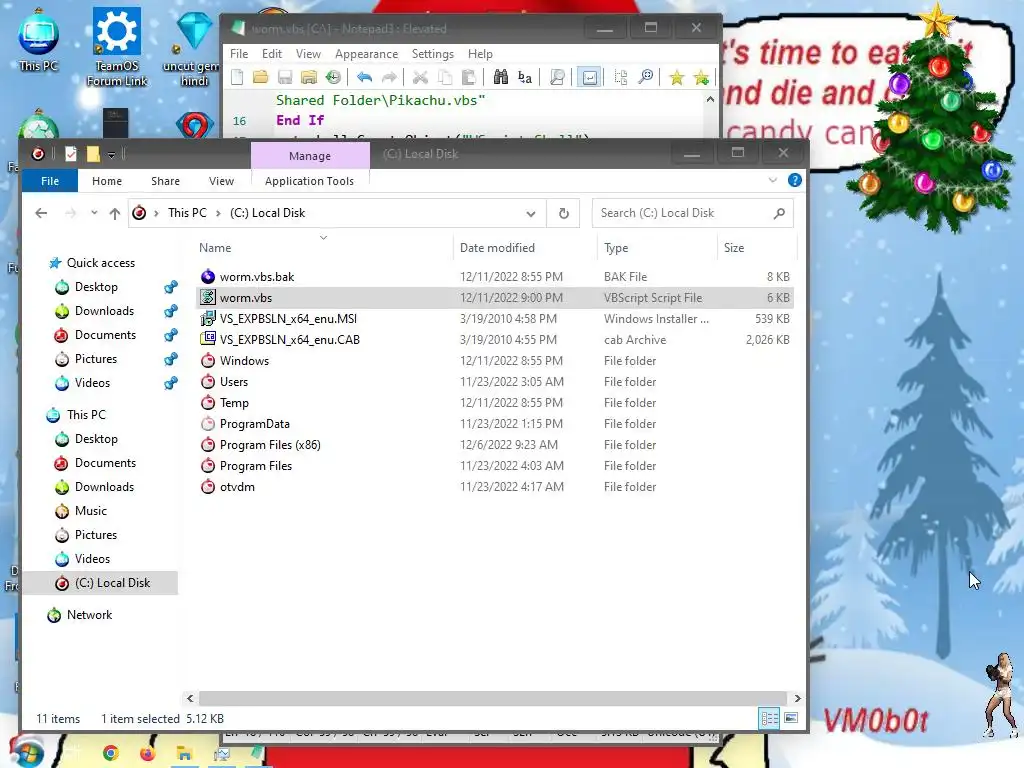Select Windows folder in file list

[495, 360]
